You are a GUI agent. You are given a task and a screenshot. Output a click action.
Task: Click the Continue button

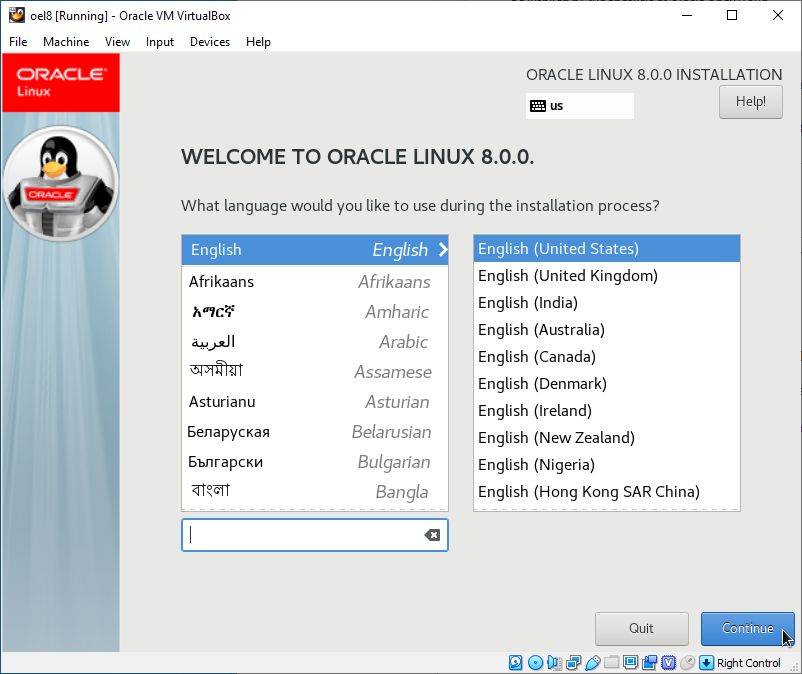tap(747, 628)
